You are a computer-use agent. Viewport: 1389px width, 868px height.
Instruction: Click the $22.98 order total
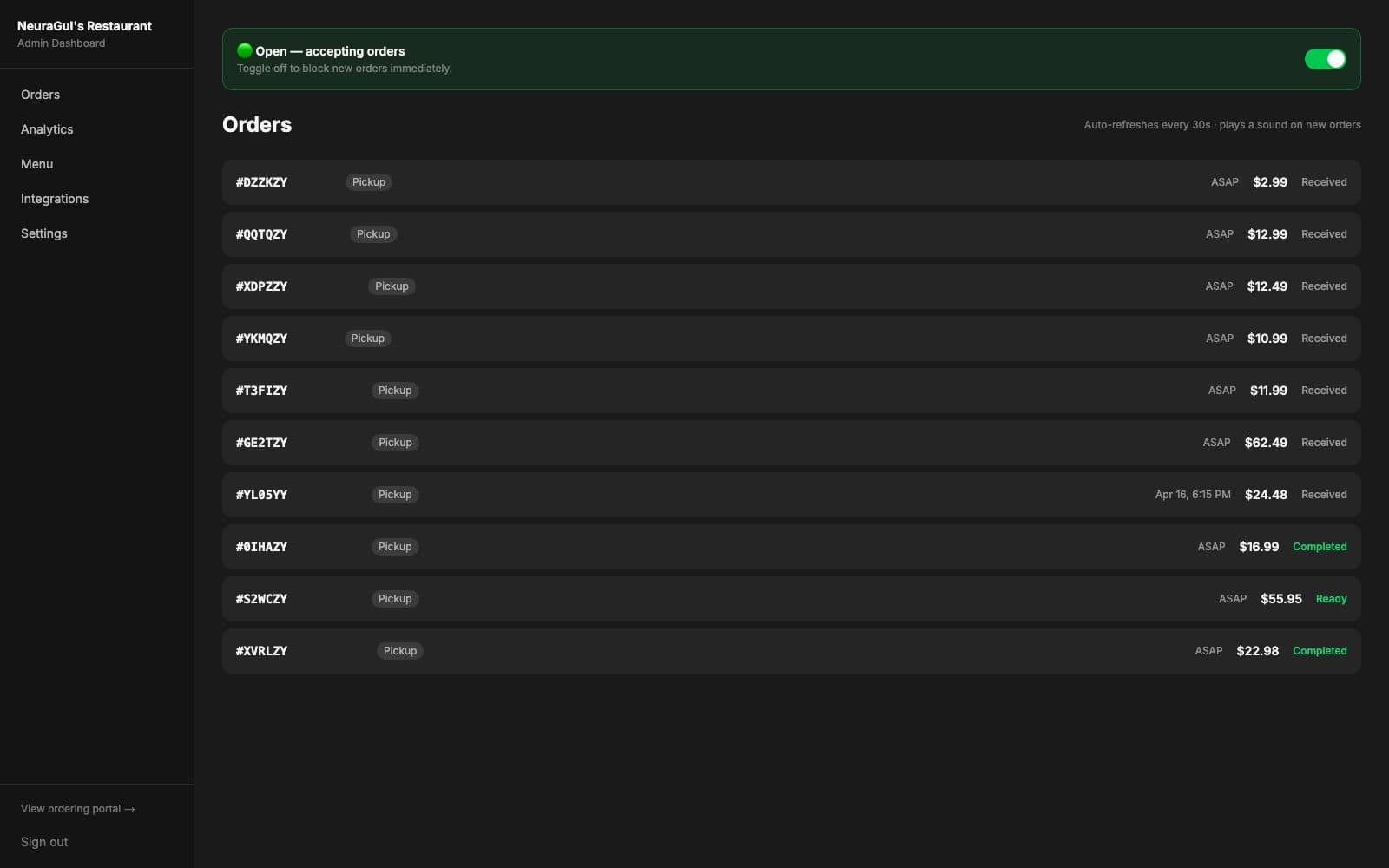click(x=1258, y=651)
